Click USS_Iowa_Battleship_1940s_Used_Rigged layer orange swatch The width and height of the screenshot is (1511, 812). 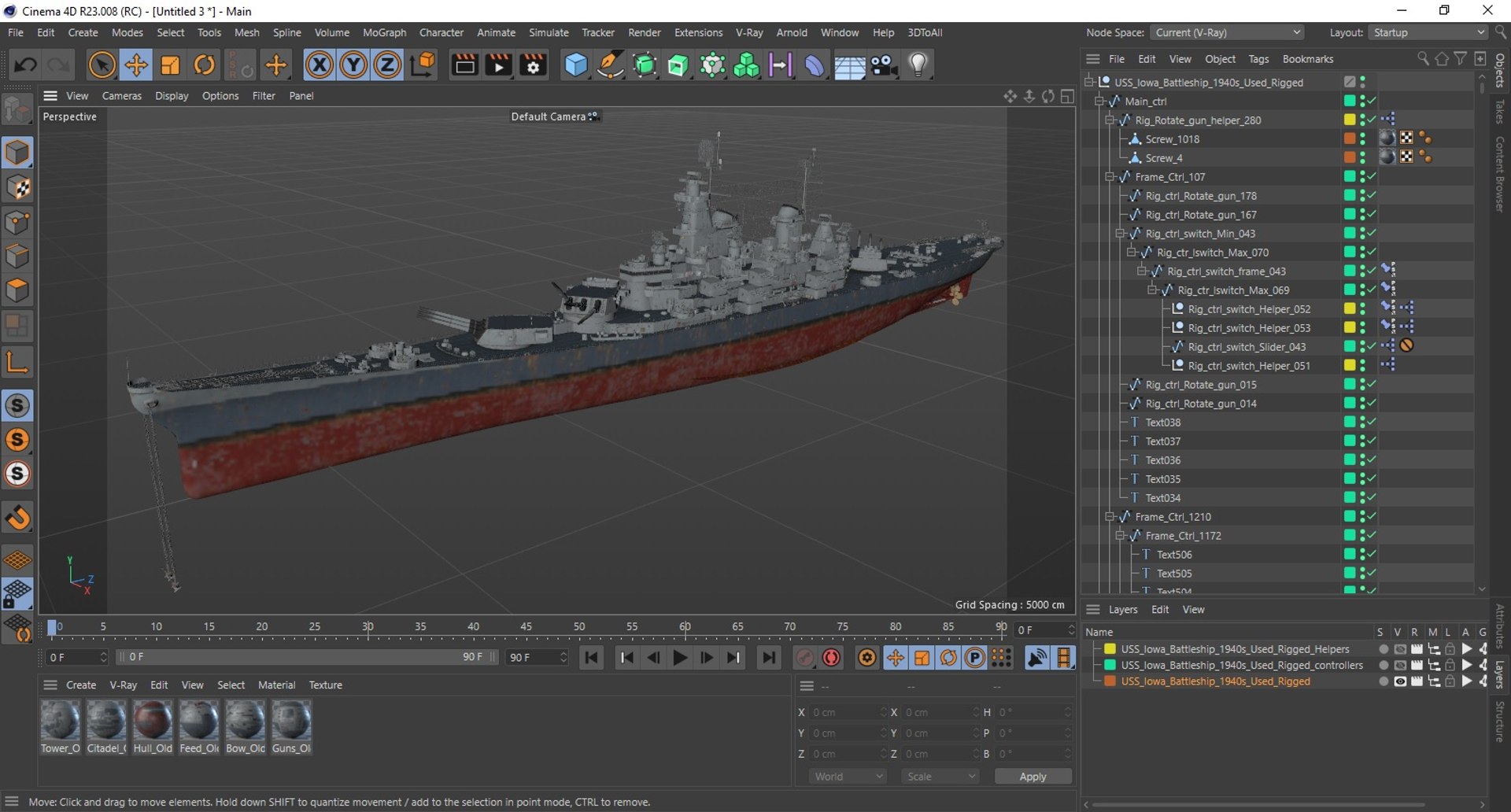point(1110,681)
